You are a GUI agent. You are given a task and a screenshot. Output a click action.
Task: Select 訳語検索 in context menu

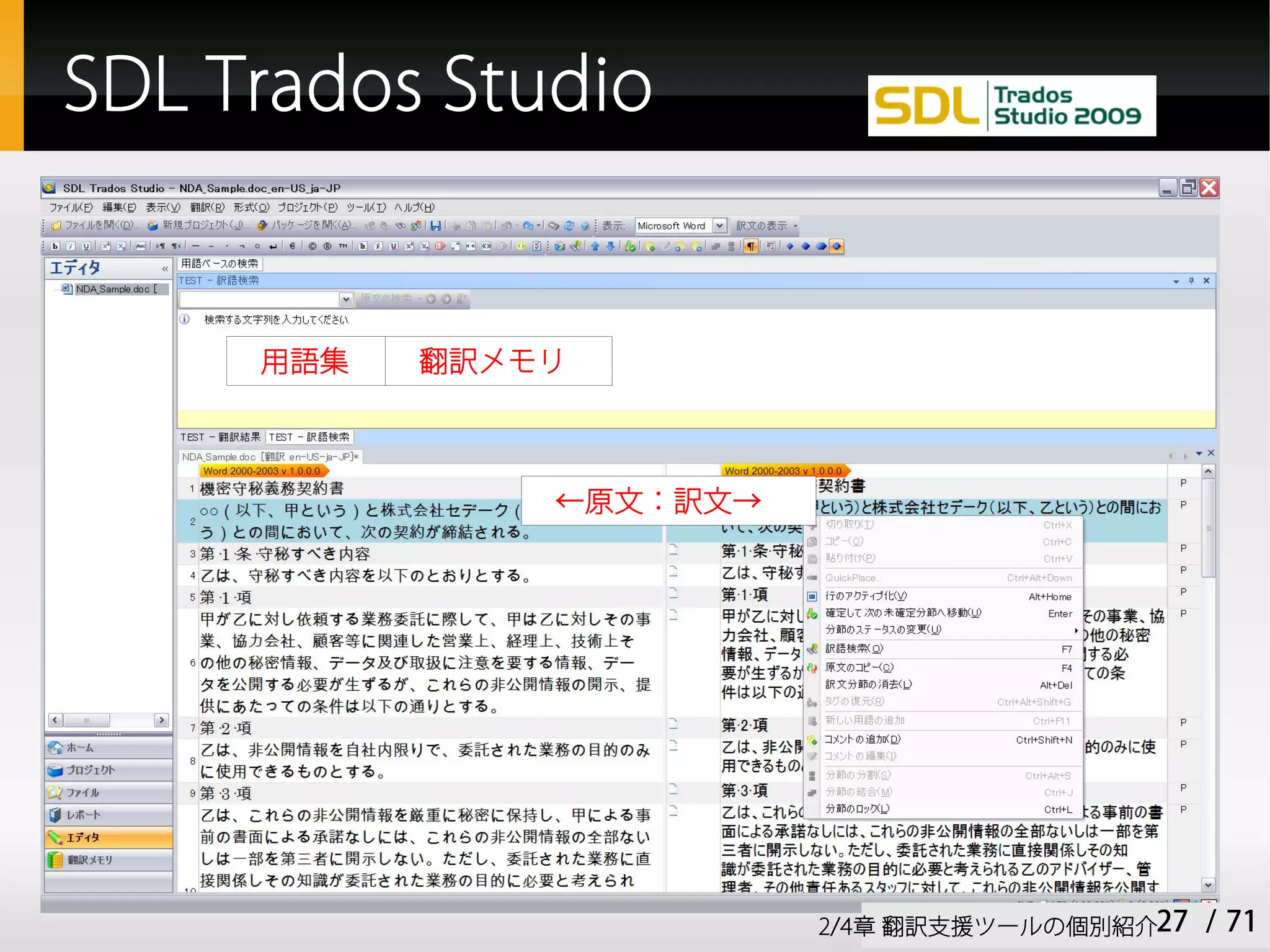click(x=944, y=649)
